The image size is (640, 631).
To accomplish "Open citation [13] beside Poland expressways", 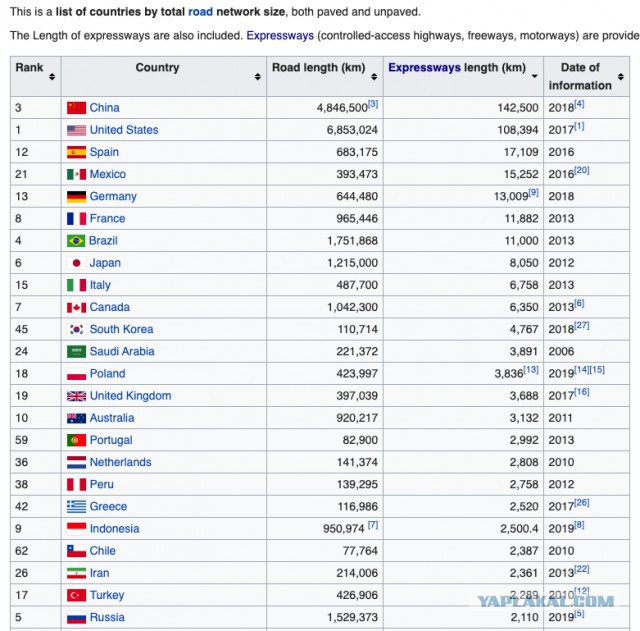I will pyautogui.click(x=531, y=369).
